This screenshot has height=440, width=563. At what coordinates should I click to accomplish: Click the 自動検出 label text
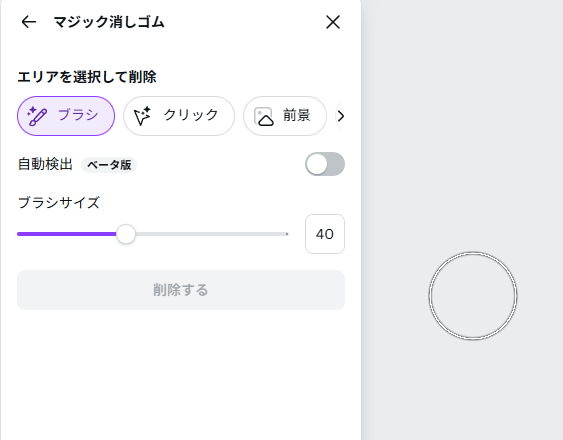click(x=45, y=164)
